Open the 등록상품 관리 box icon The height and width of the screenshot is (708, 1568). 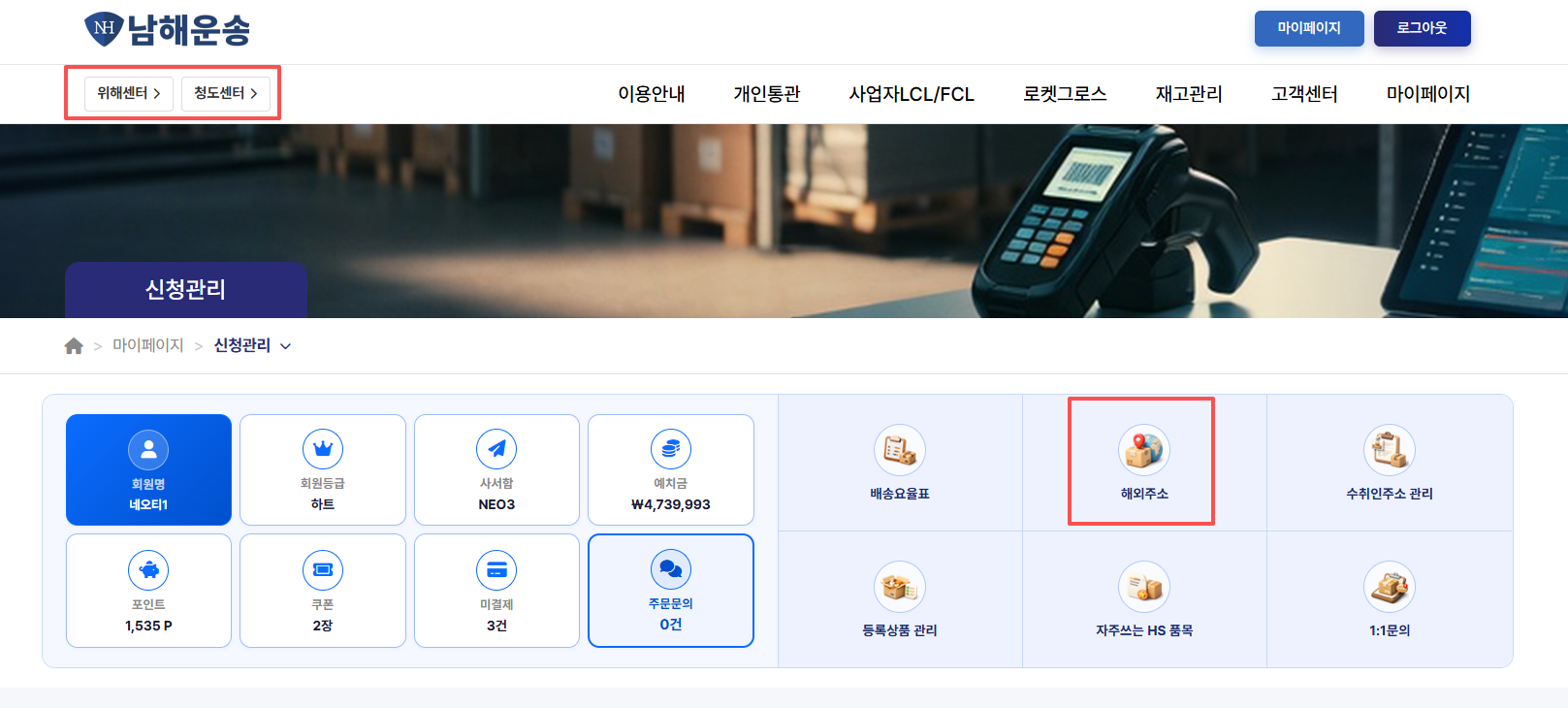900,587
